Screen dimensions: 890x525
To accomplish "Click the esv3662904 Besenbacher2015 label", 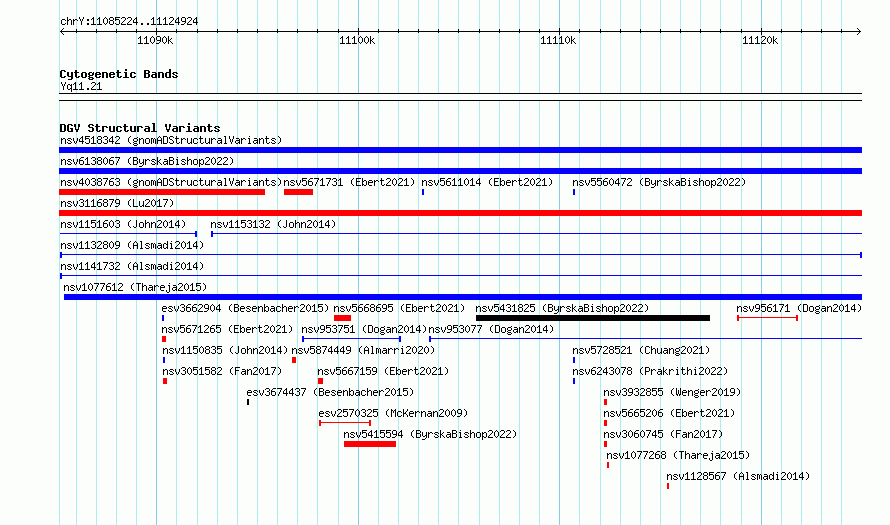I will click(x=245, y=308).
